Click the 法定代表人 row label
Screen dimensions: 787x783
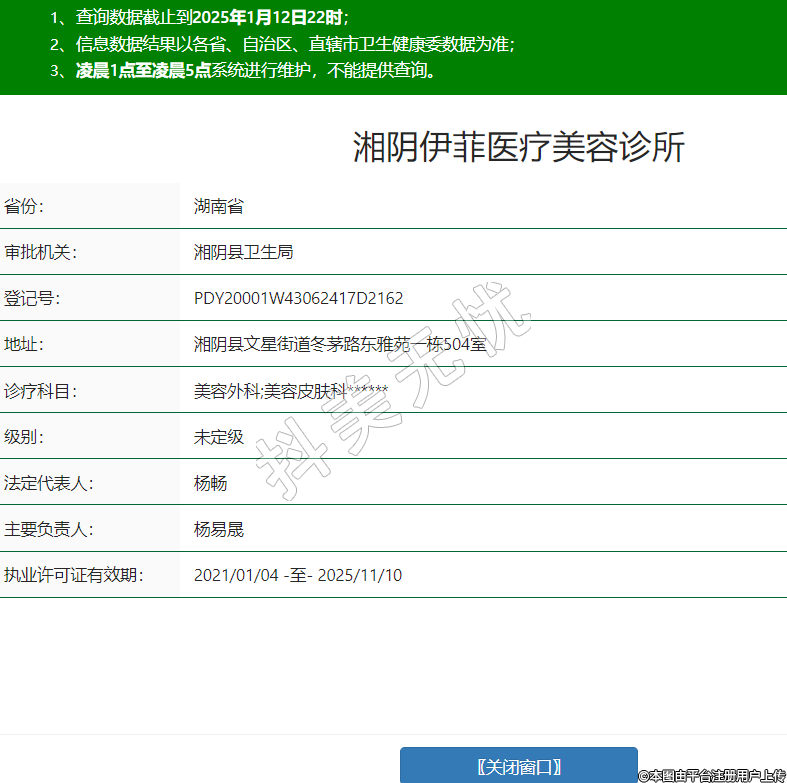pos(48,483)
